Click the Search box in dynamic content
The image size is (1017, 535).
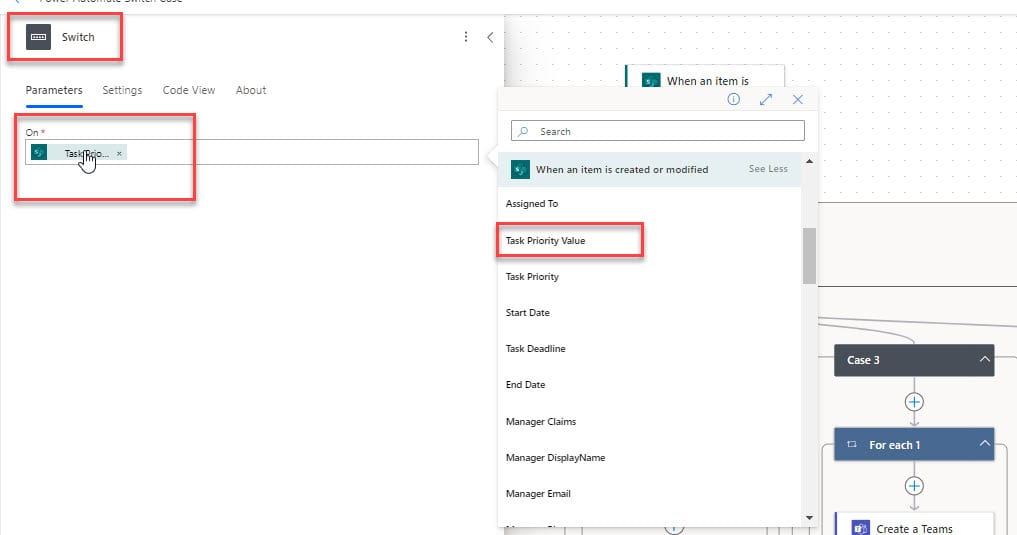(x=658, y=131)
